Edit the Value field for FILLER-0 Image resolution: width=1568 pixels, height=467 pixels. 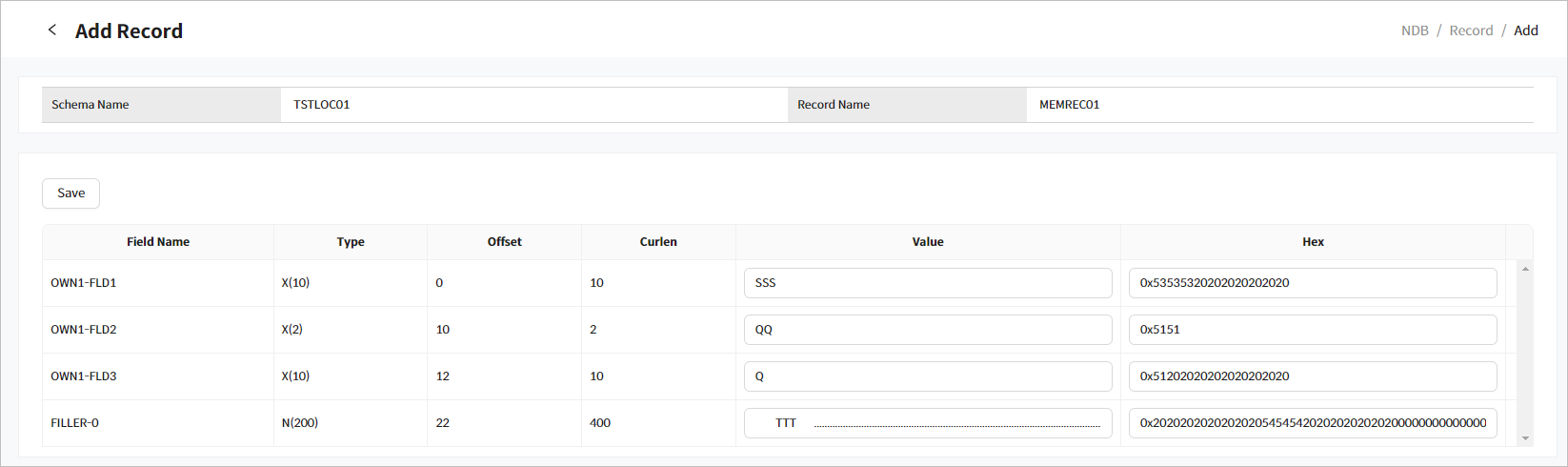(x=927, y=423)
